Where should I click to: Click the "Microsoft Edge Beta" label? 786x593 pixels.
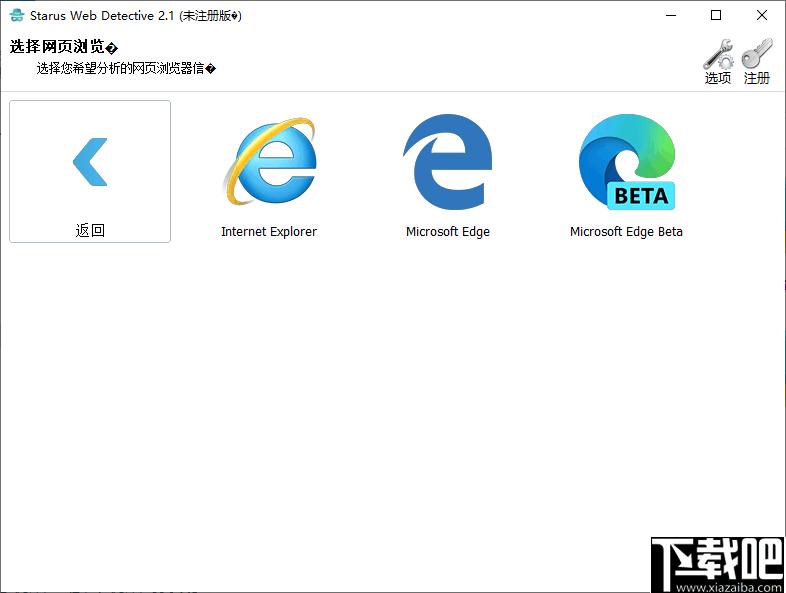(x=627, y=232)
